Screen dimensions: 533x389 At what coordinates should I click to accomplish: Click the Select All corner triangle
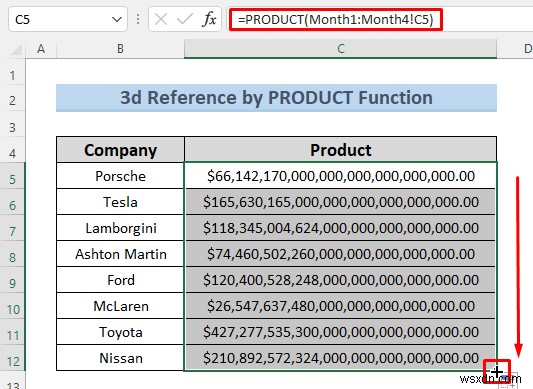(x=15, y=50)
